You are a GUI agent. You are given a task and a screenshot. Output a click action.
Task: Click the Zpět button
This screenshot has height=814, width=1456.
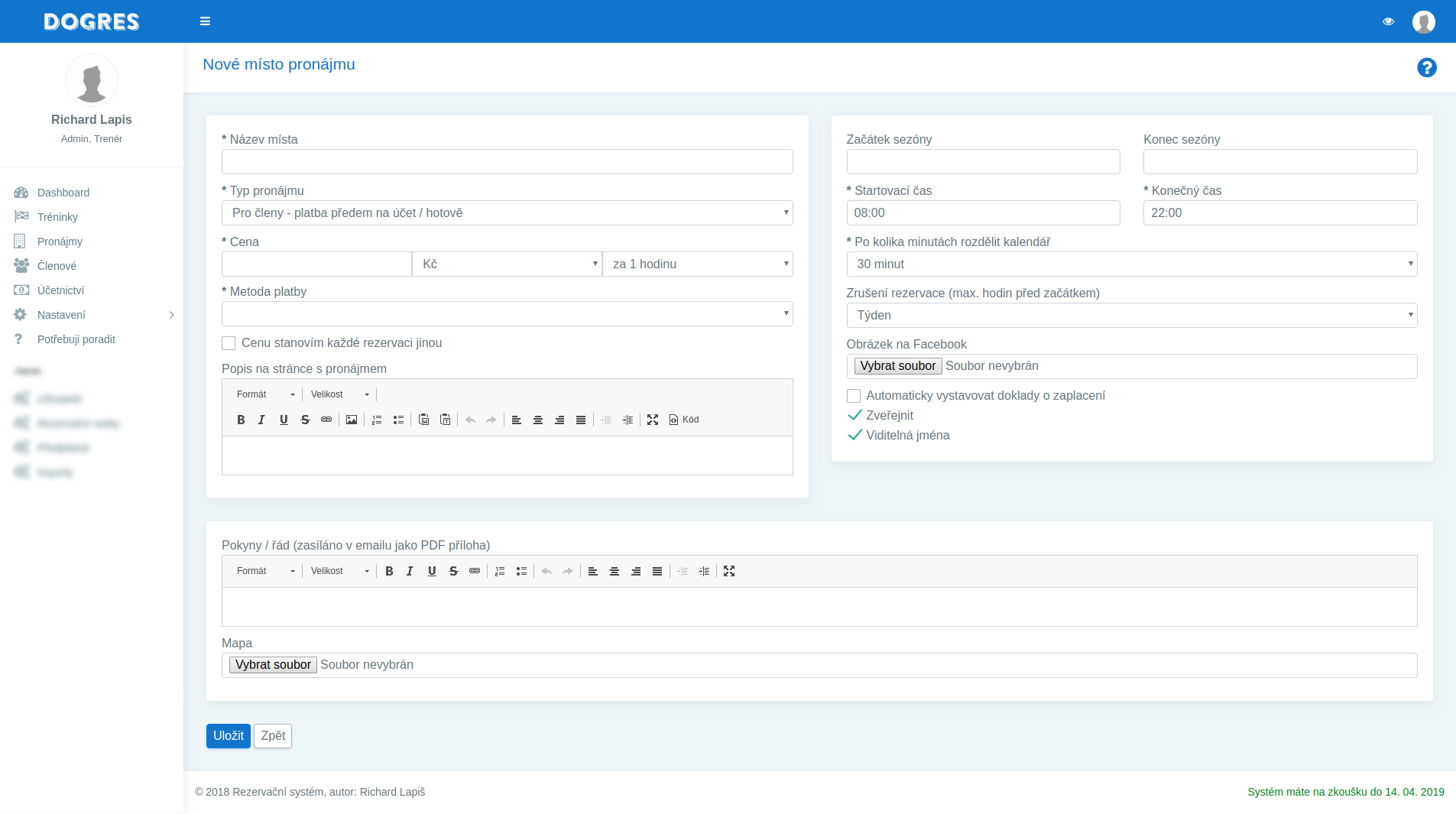pyautogui.click(x=273, y=736)
